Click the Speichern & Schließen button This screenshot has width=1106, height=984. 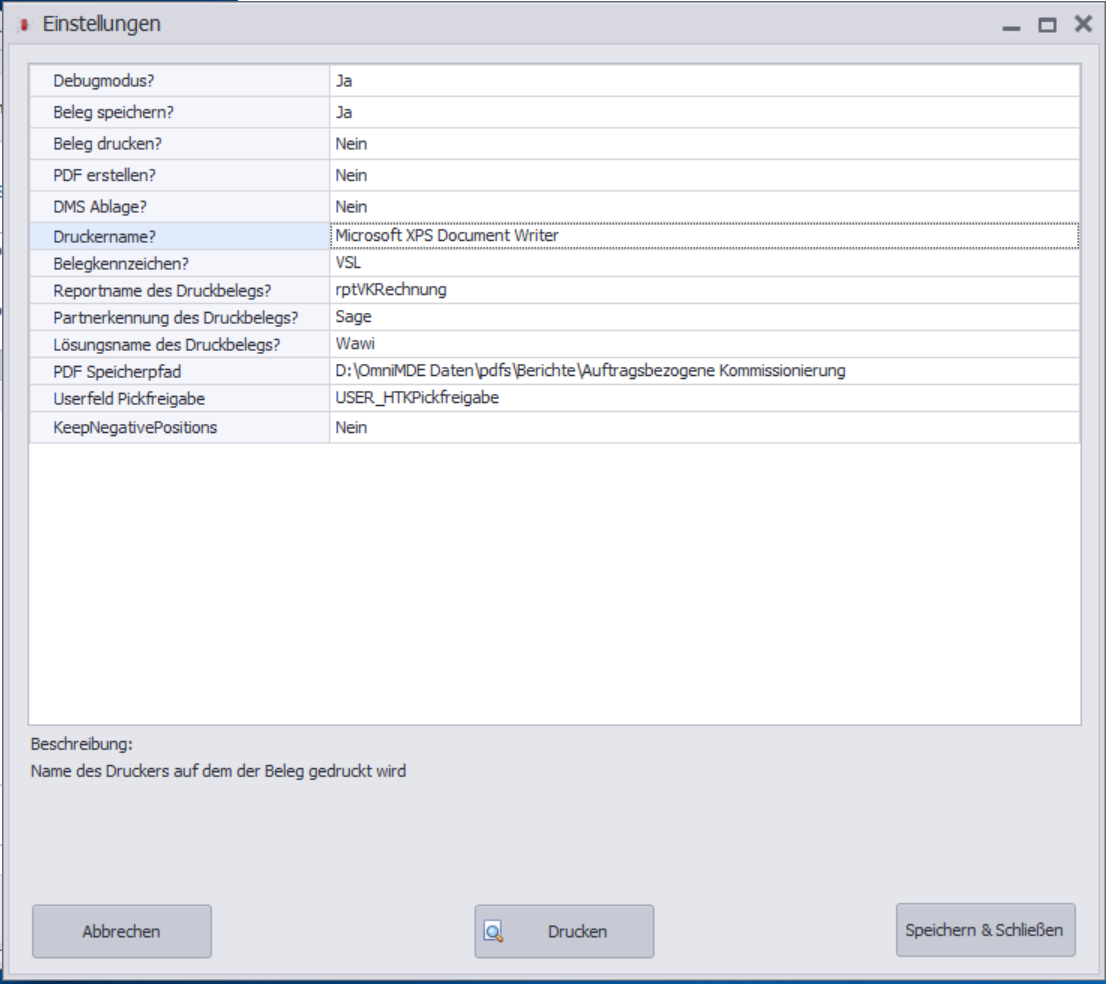click(x=985, y=930)
